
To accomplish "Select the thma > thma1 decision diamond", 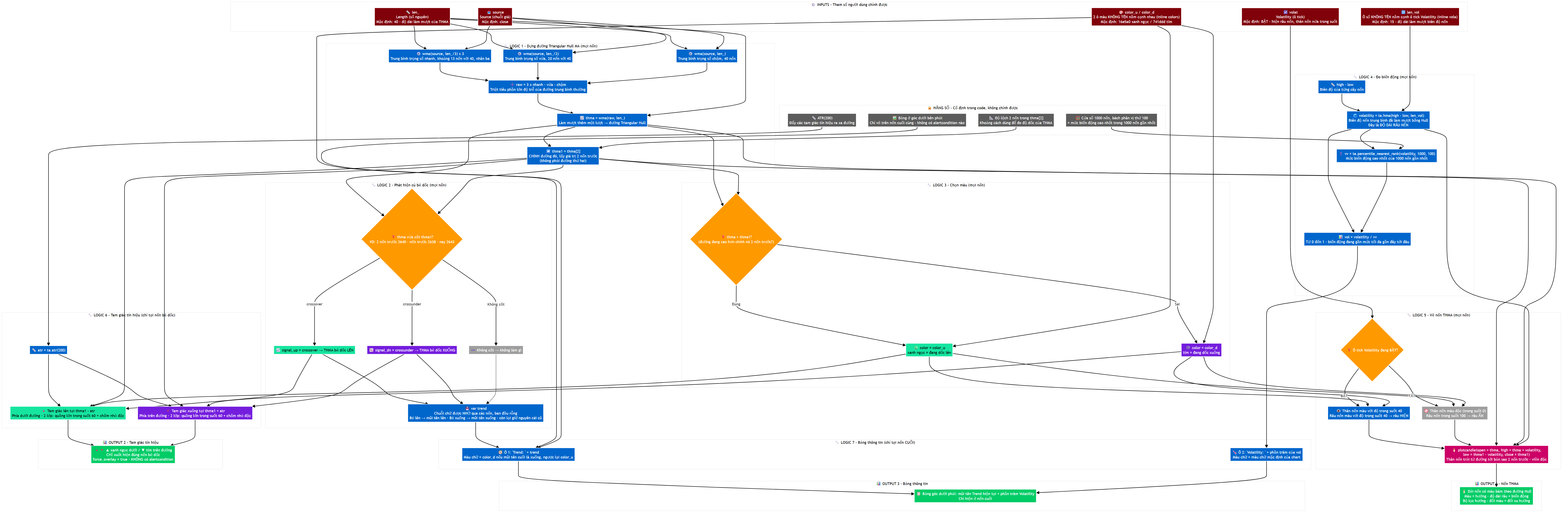I will [736, 239].
